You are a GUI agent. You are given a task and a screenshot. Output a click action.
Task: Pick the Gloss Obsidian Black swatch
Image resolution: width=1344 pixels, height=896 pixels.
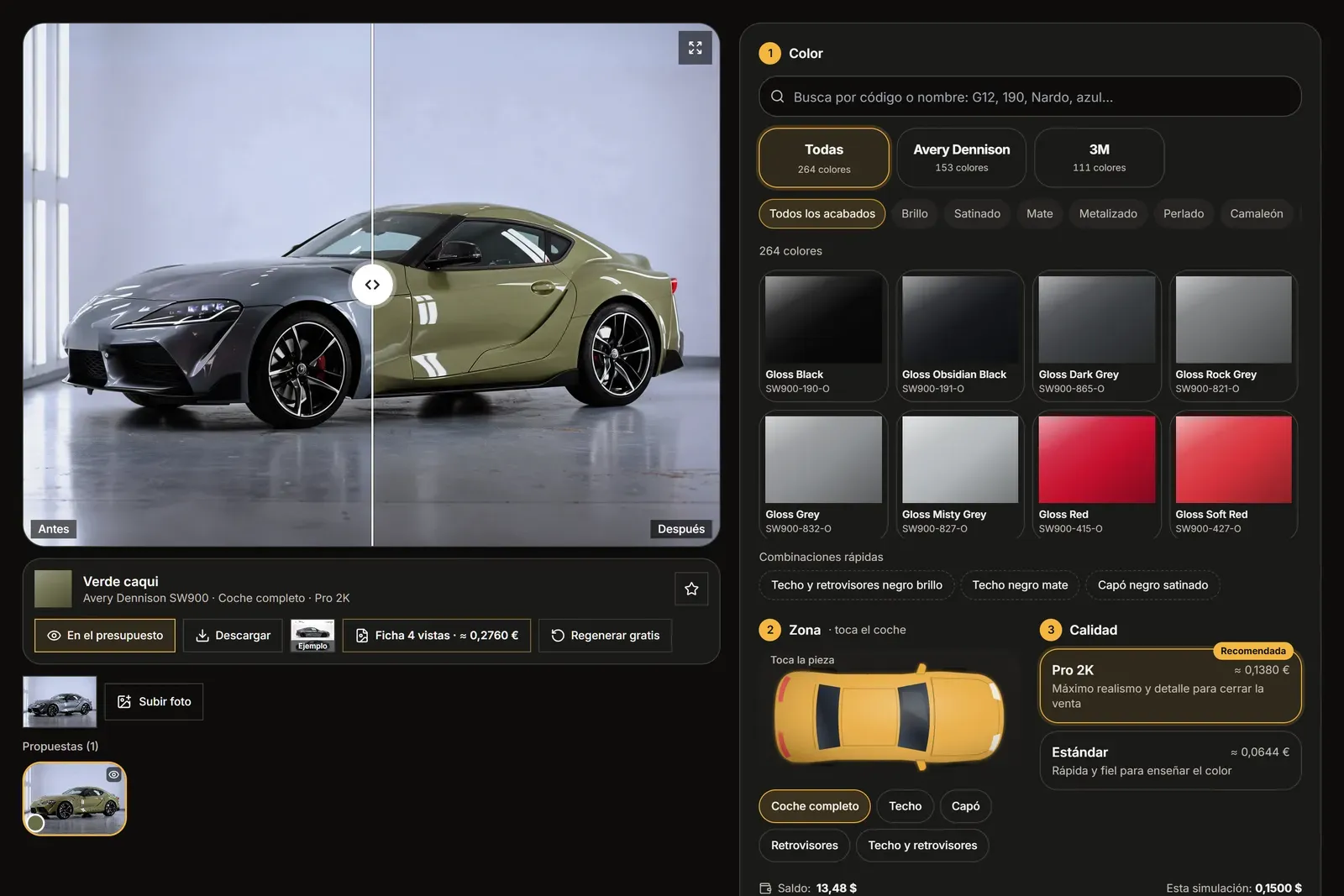960,336
